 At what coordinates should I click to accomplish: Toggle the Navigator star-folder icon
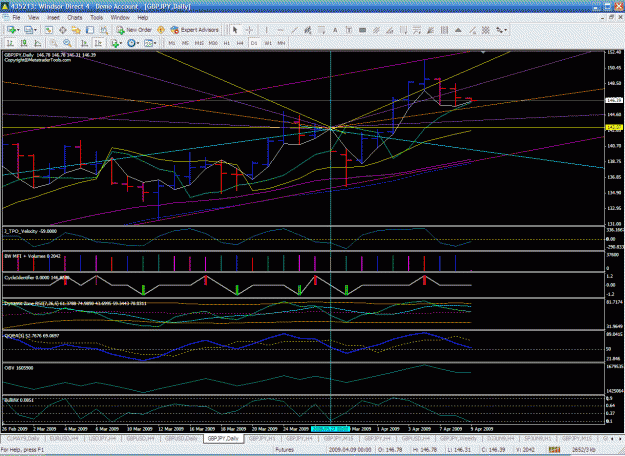point(76,30)
